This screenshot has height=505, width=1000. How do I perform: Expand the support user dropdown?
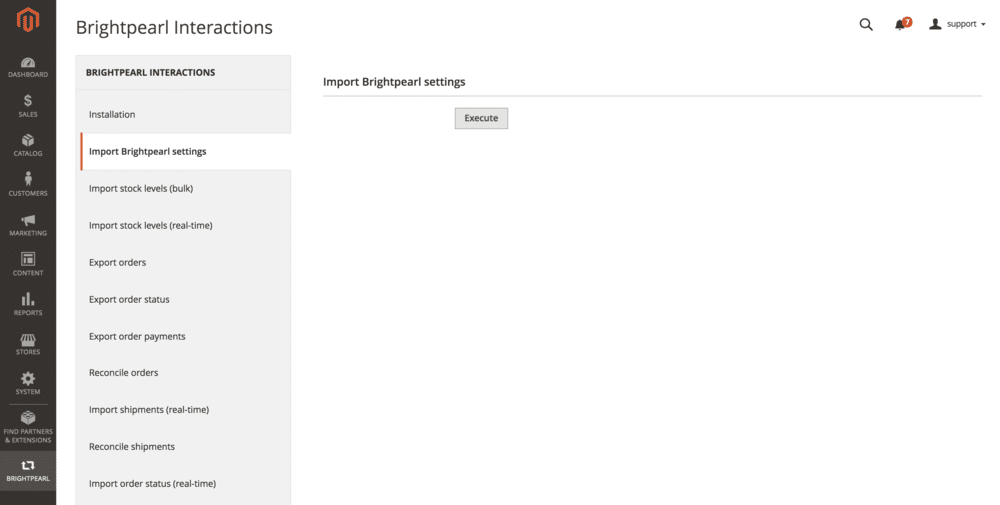pyautogui.click(x=957, y=24)
